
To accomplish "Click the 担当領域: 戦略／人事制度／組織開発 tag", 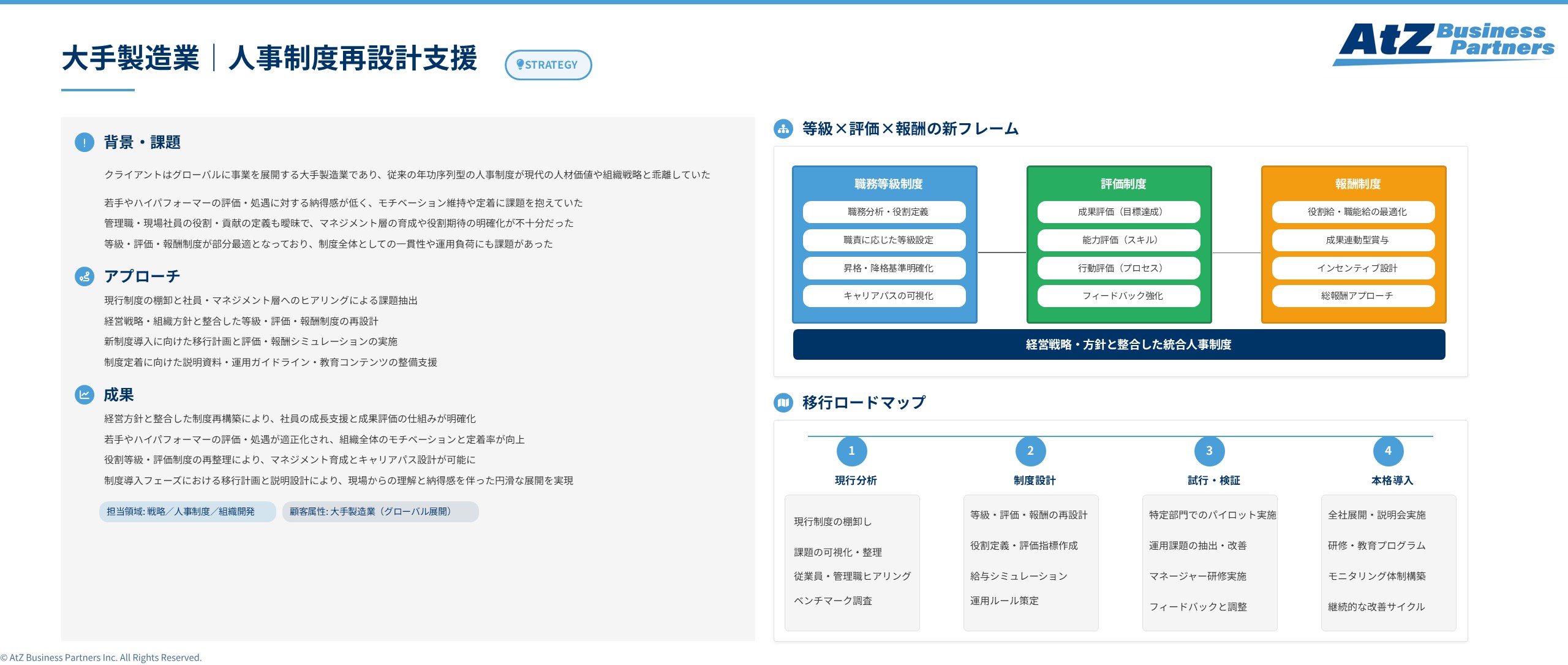I will click(187, 512).
